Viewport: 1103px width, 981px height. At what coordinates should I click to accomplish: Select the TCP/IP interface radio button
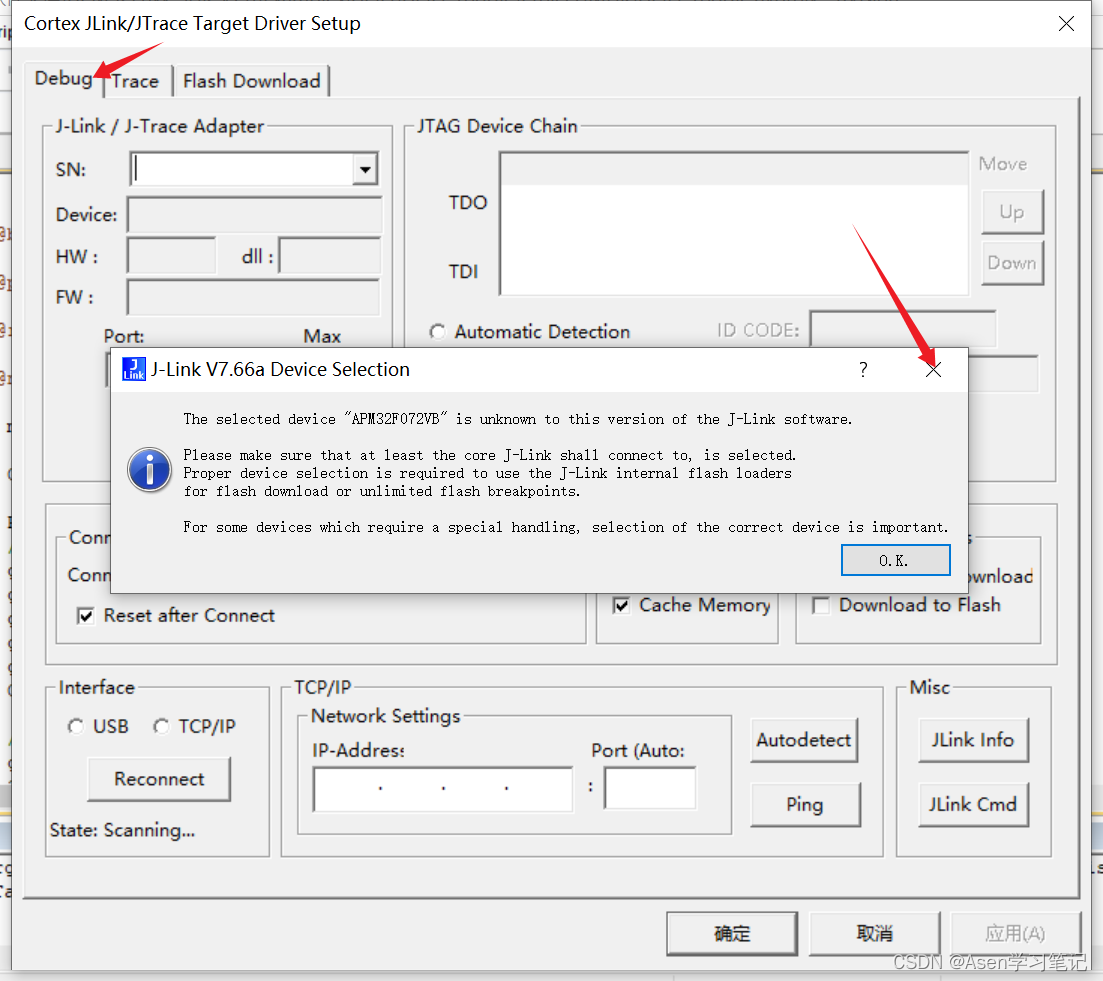pyautogui.click(x=162, y=726)
